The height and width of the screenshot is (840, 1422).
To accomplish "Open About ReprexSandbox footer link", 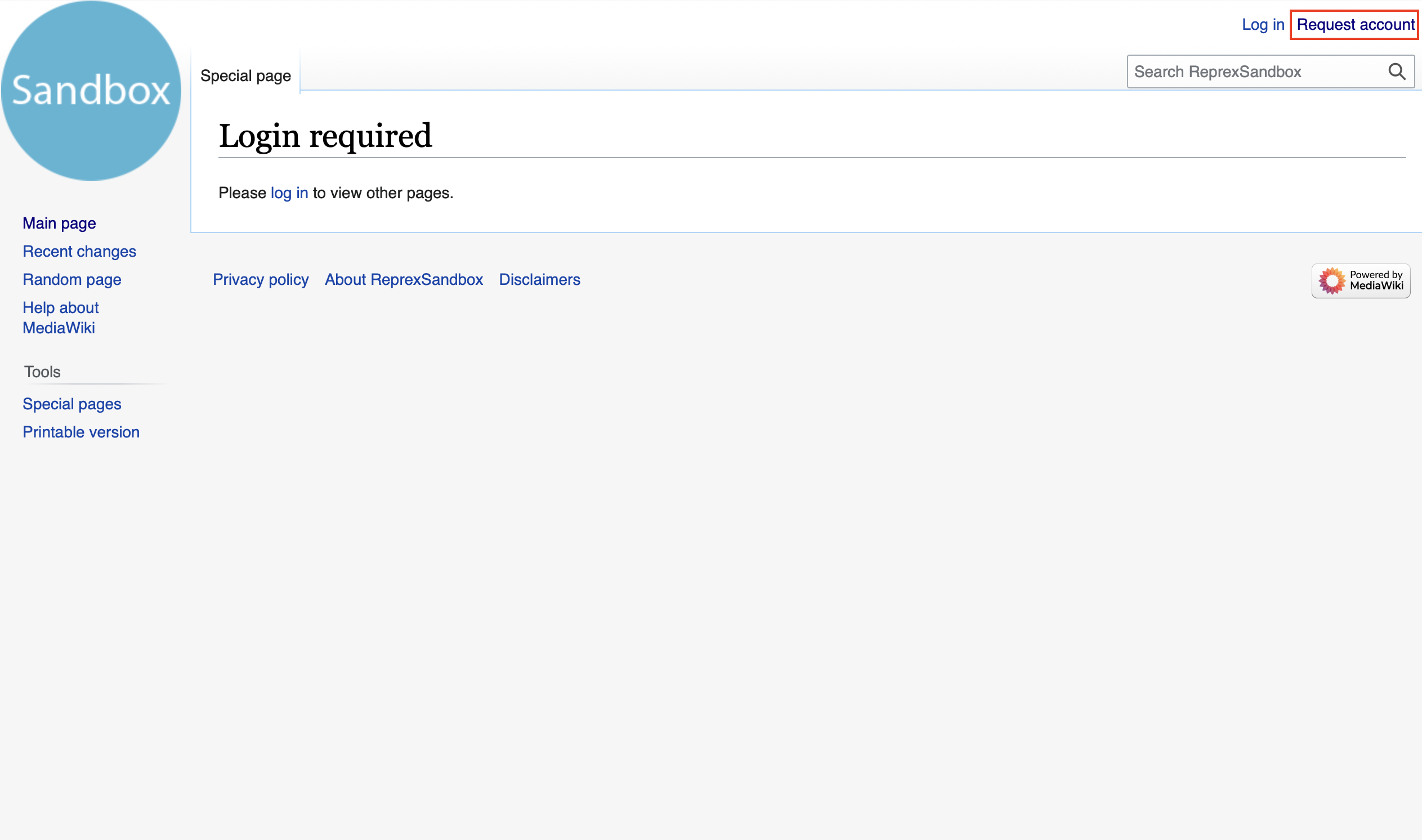I will click(404, 280).
